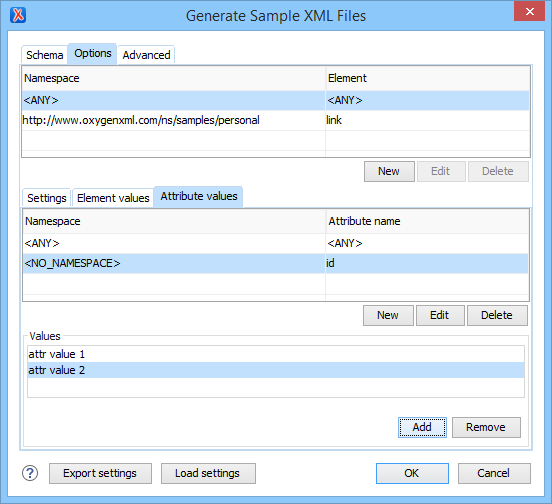Click Namespace column header in attribute table
Screen dimensions: 552x504
click(x=174, y=221)
